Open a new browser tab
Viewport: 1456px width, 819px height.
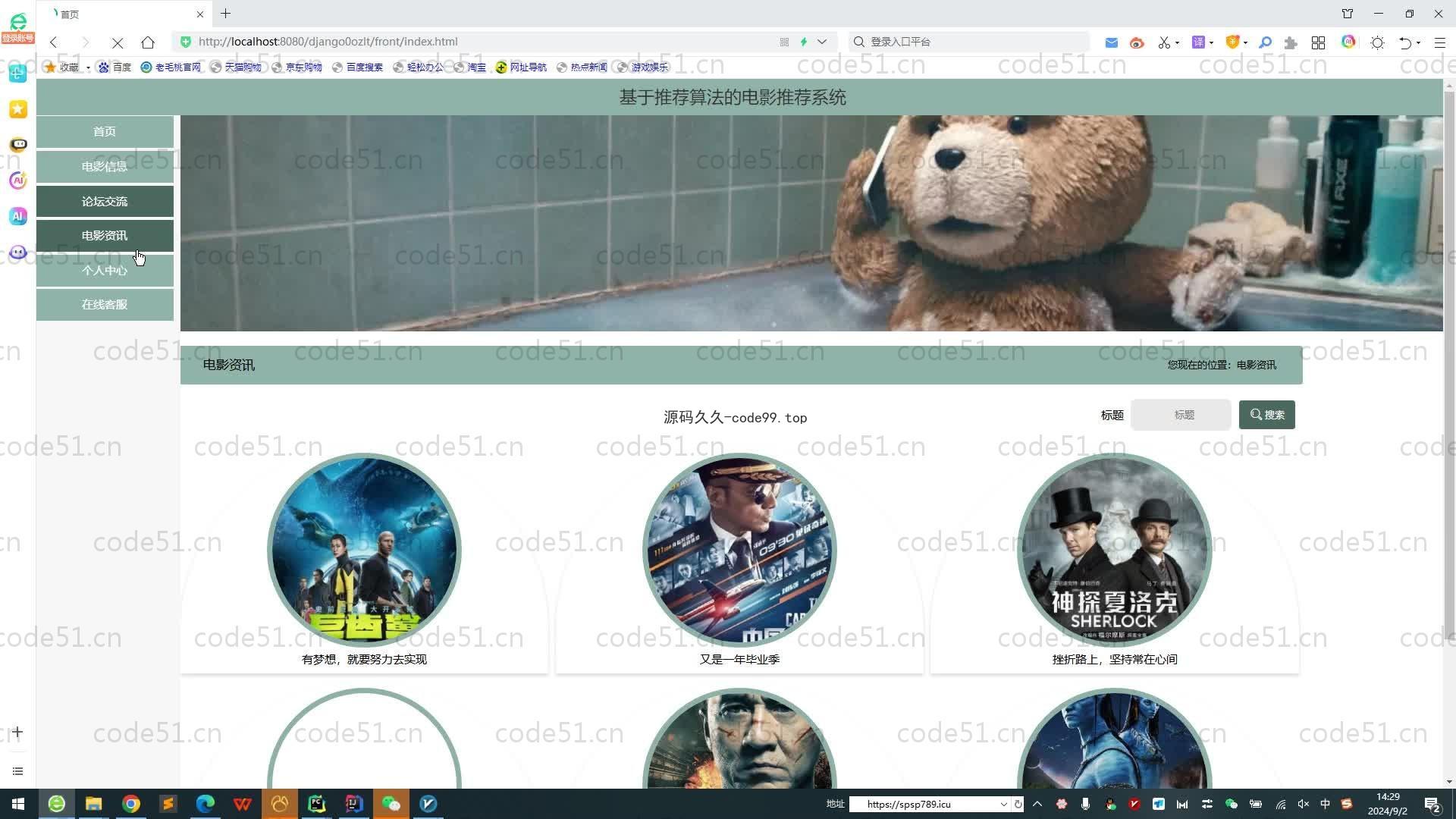tap(226, 14)
